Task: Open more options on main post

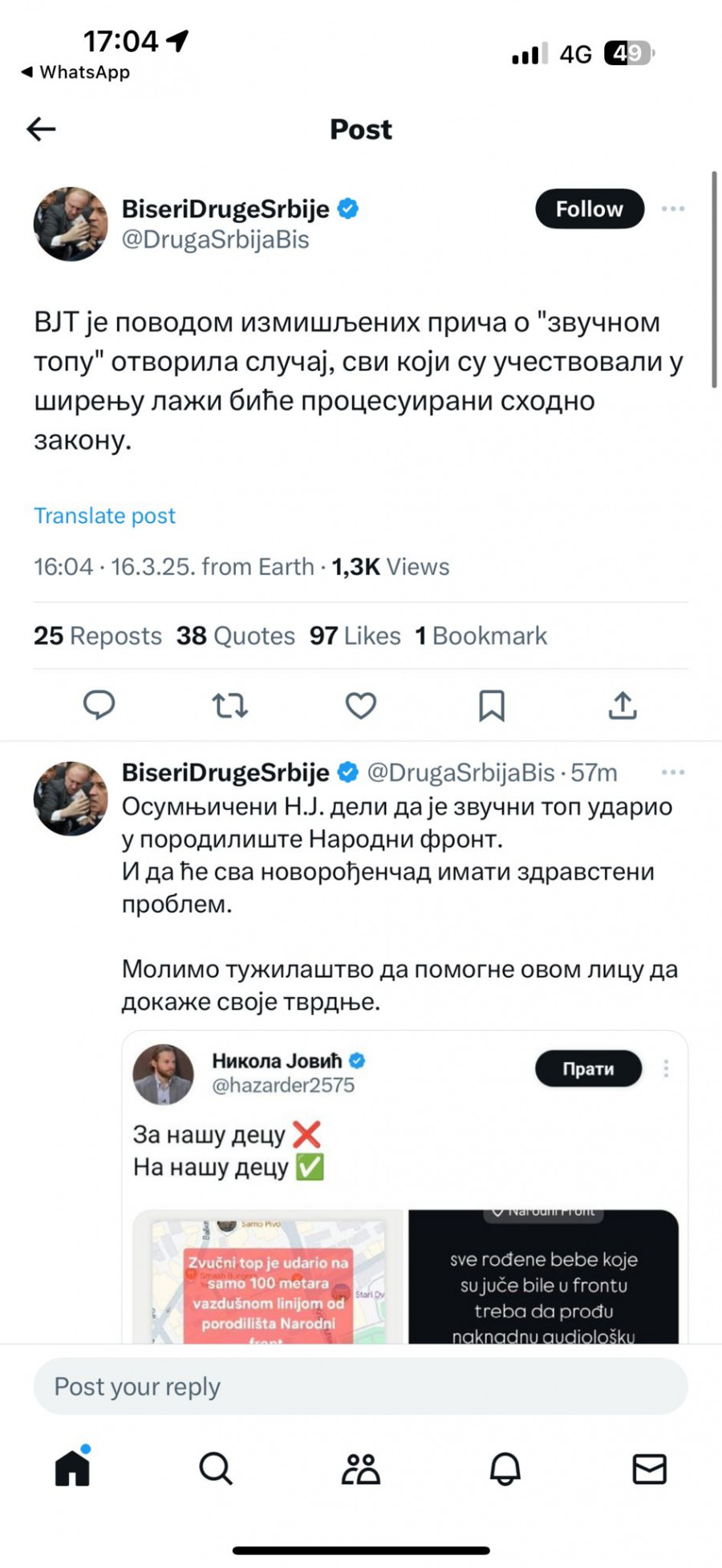Action: (672, 209)
